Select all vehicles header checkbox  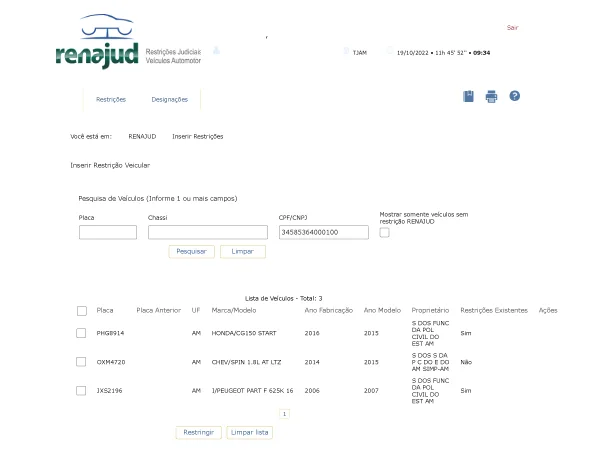point(82,311)
